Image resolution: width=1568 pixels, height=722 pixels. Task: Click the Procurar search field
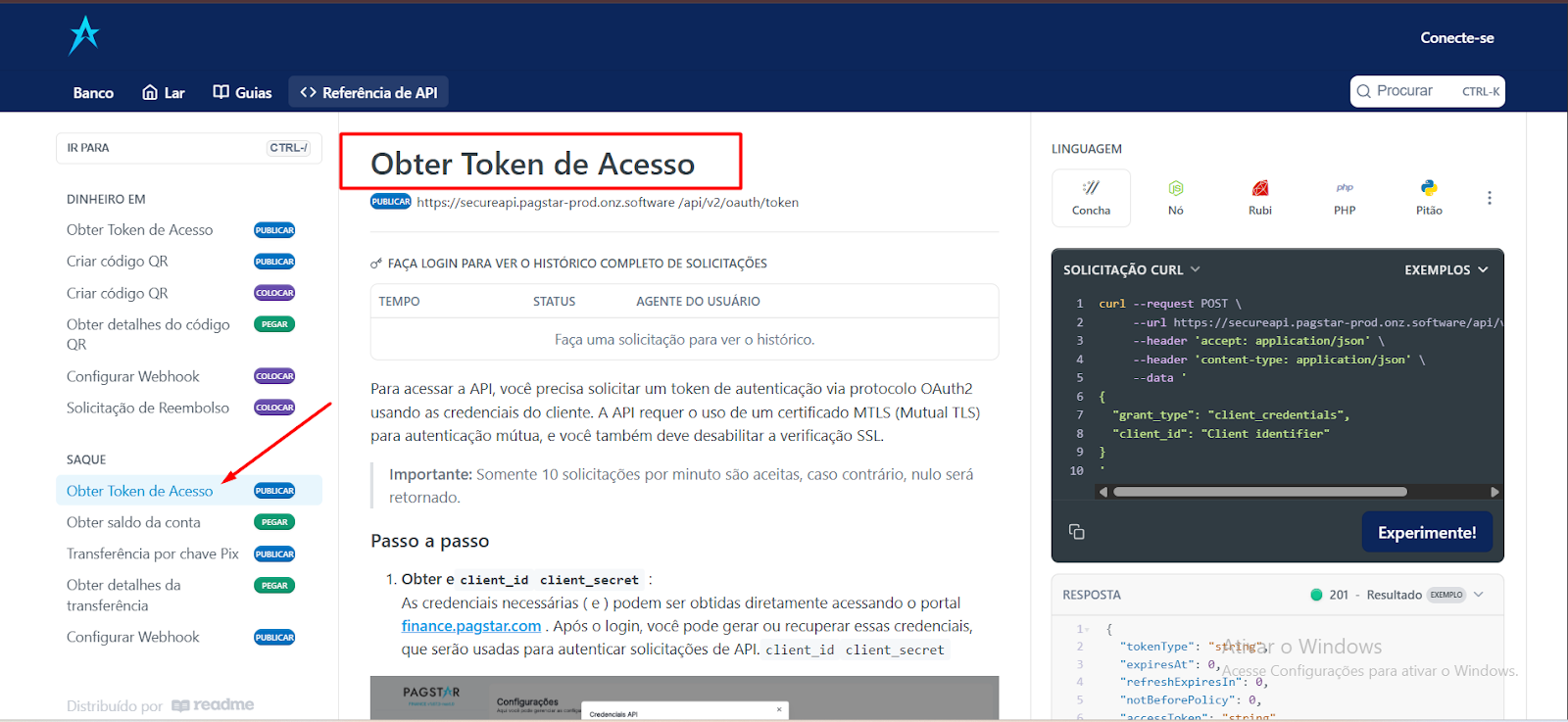pos(1427,91)
